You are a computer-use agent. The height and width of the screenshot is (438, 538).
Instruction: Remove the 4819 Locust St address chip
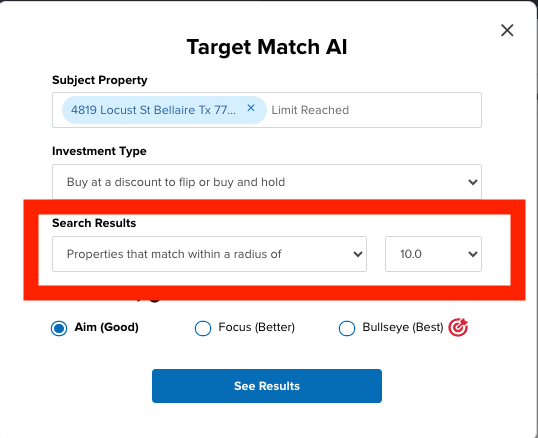(x=251, y=108)
